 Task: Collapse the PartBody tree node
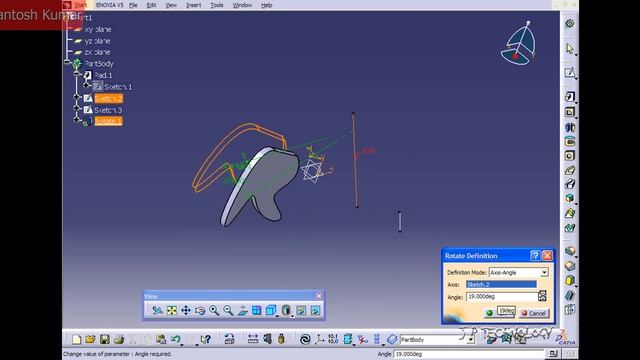point(67,62)
